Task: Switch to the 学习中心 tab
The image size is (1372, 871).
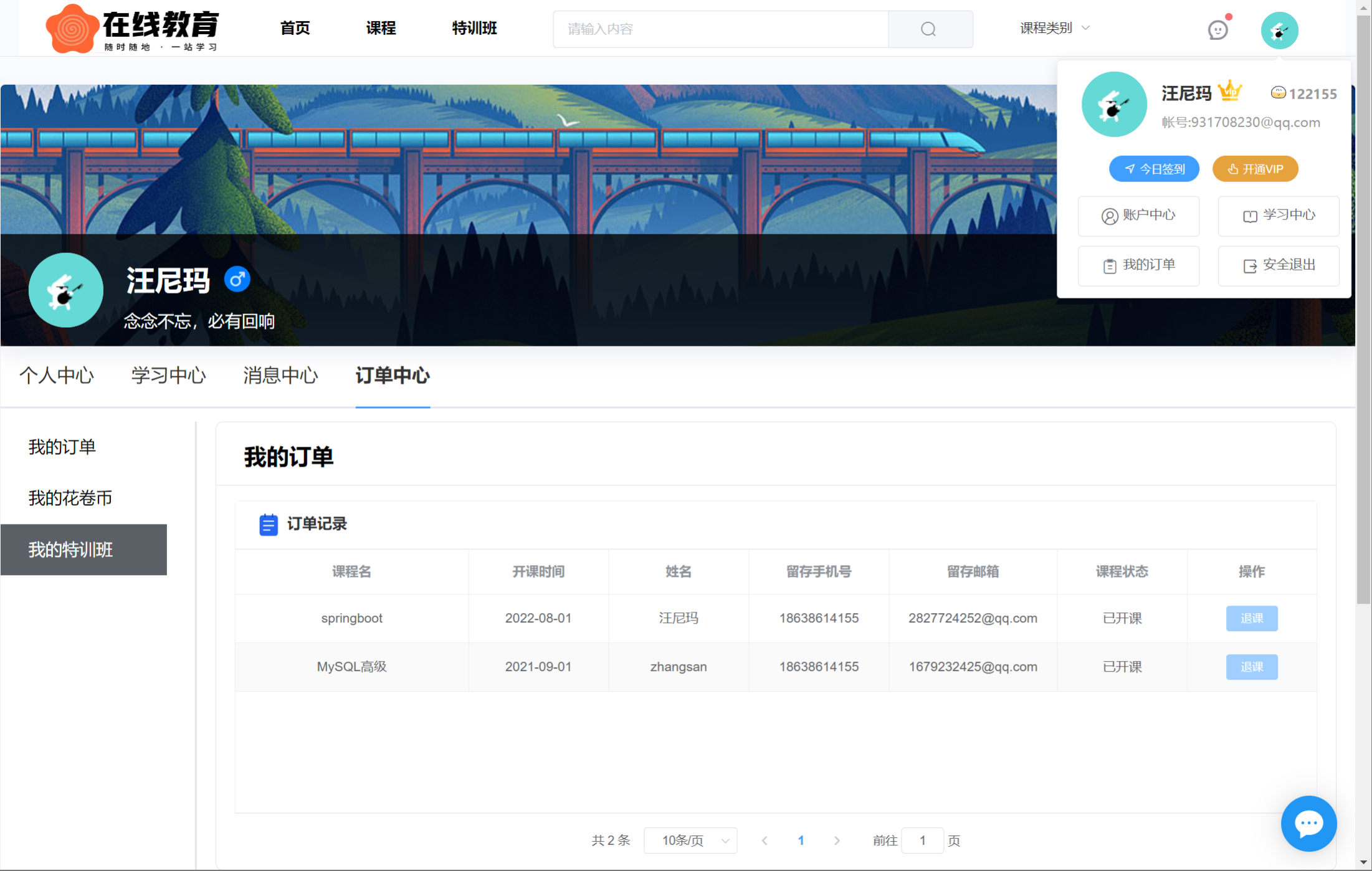Action: tap(168, 376)
